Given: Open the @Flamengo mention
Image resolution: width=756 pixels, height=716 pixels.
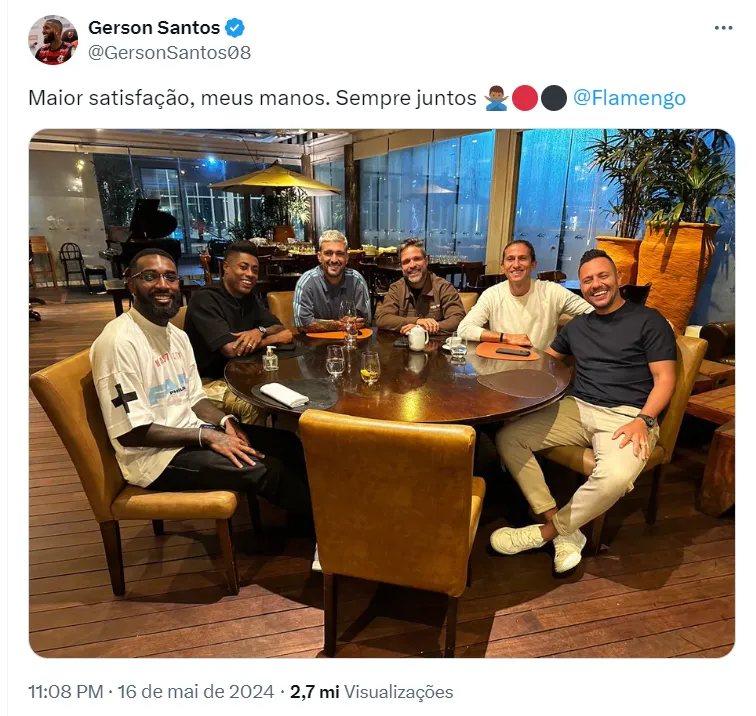Looking at the screenshot, I should [629, 98].
